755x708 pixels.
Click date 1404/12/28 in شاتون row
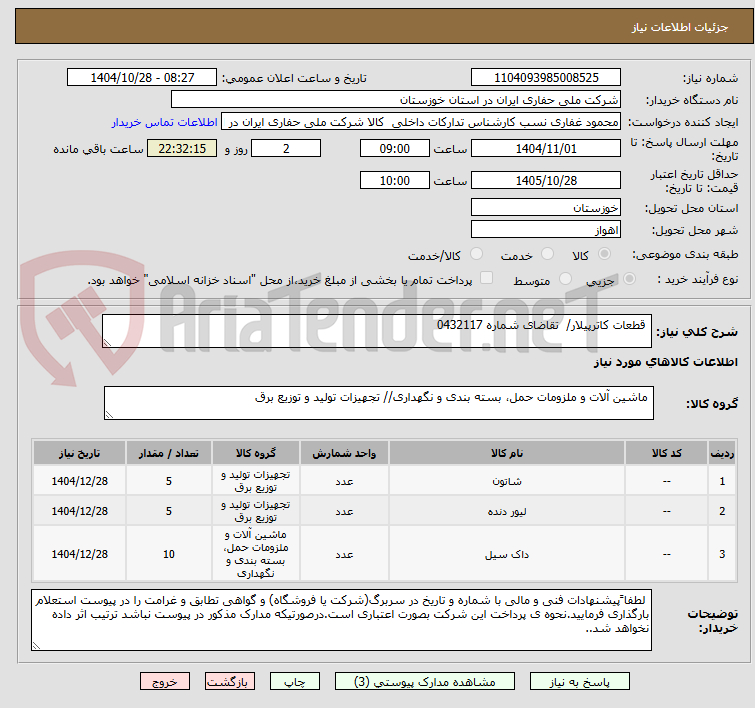[x=79, y=481]
